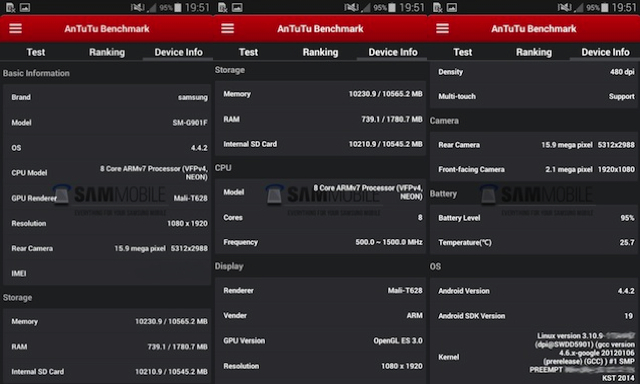640x384 pixels.
Task: Select the Brand row showing samsung
Action: click(107, 97)
